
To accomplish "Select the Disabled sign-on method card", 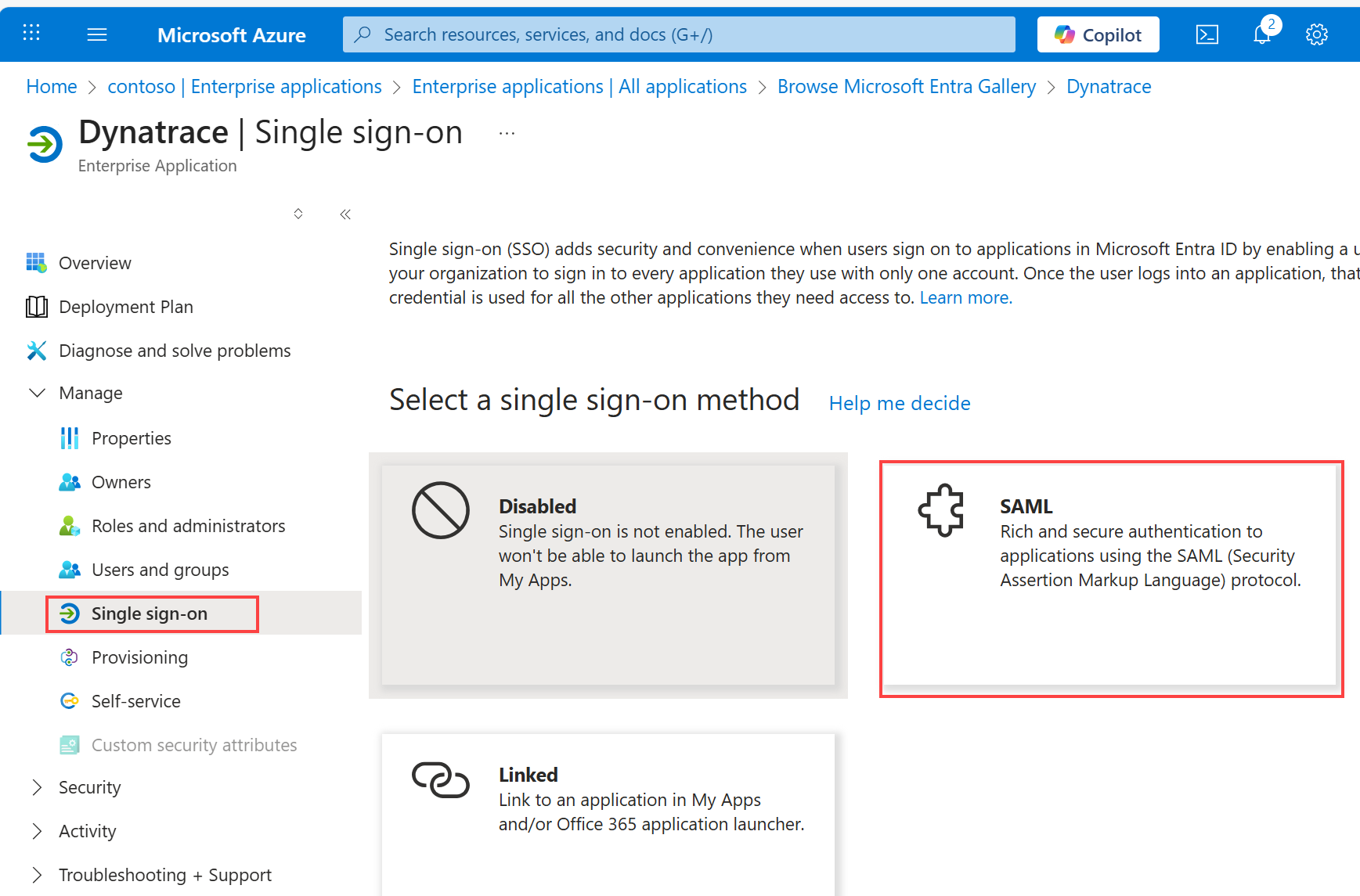I will 608,575.
